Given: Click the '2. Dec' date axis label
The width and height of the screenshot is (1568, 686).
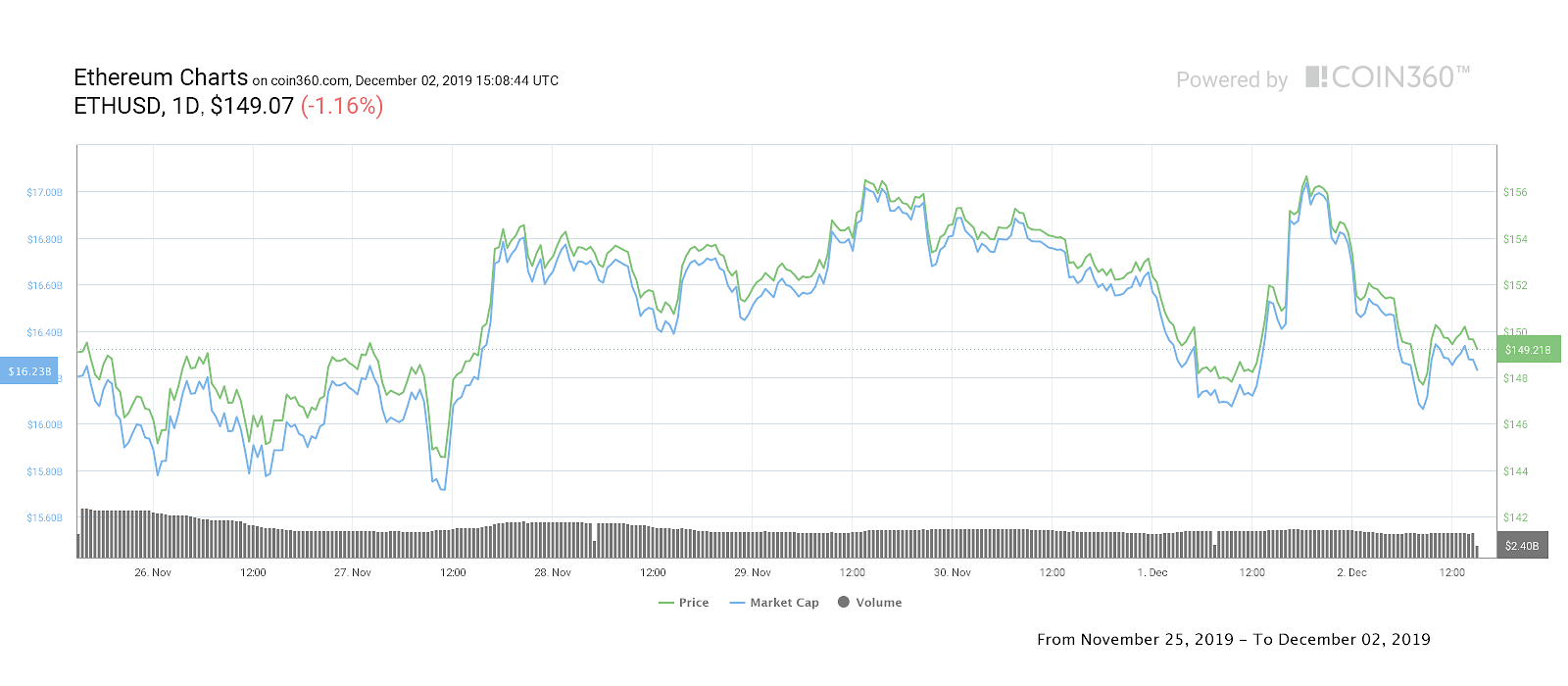Looking at the screenshot, I should click(1351, 572).
